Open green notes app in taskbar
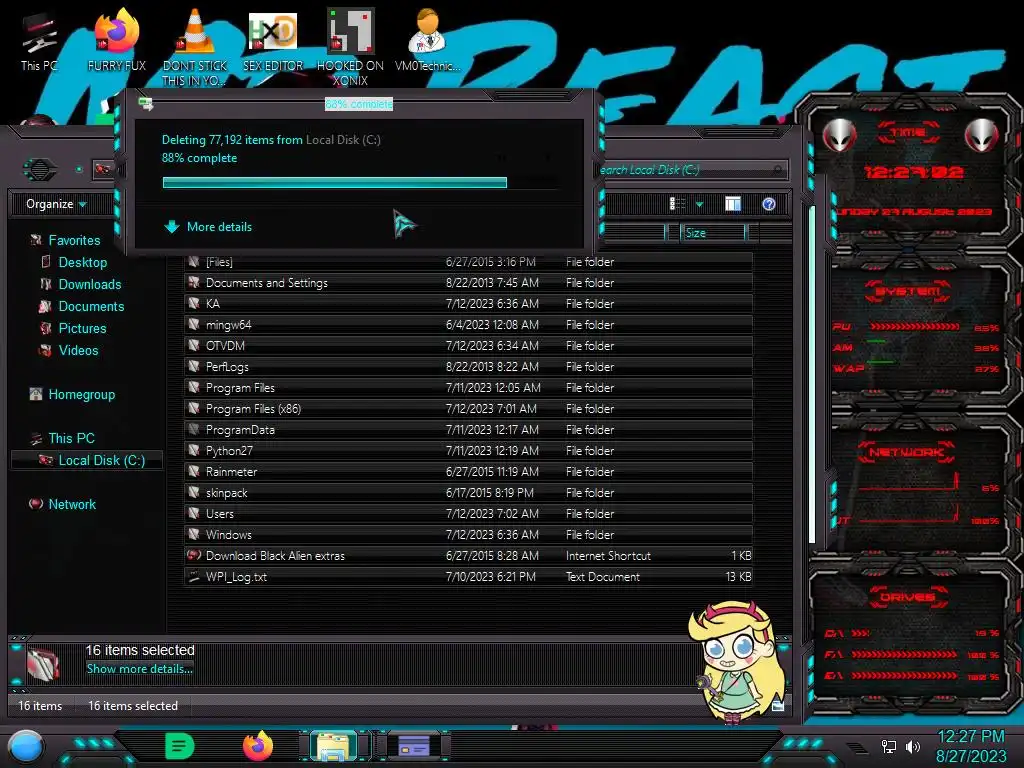 pyautogui.click(x=180, y=746)
